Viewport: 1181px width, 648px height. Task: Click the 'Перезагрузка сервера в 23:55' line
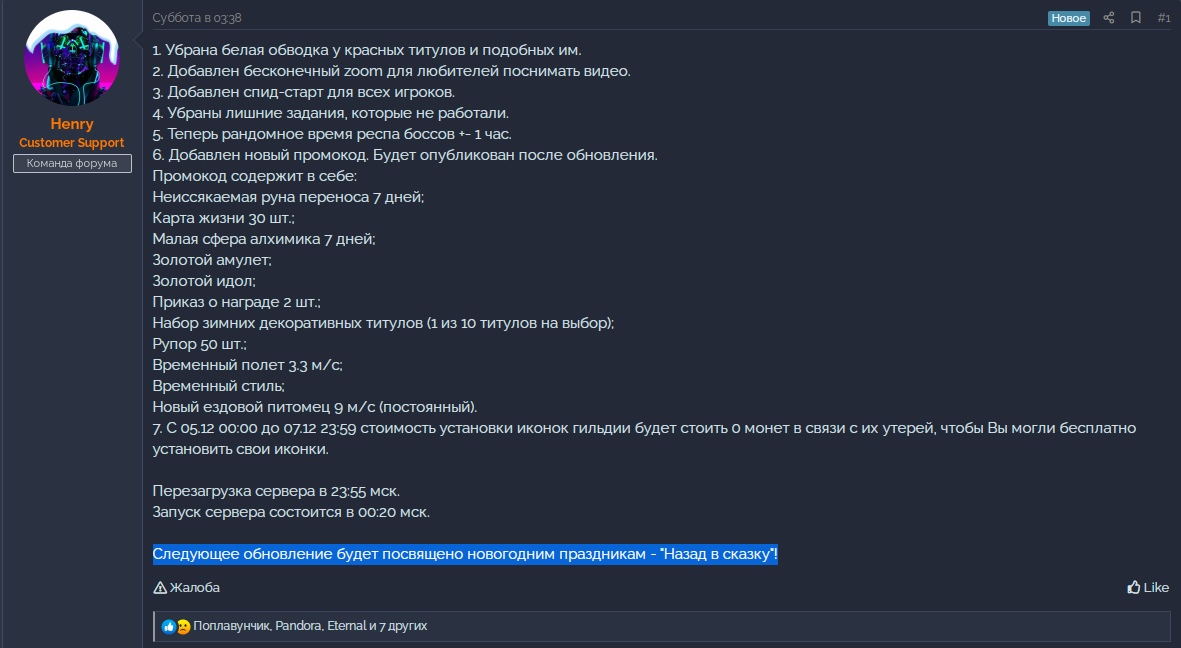276,491
